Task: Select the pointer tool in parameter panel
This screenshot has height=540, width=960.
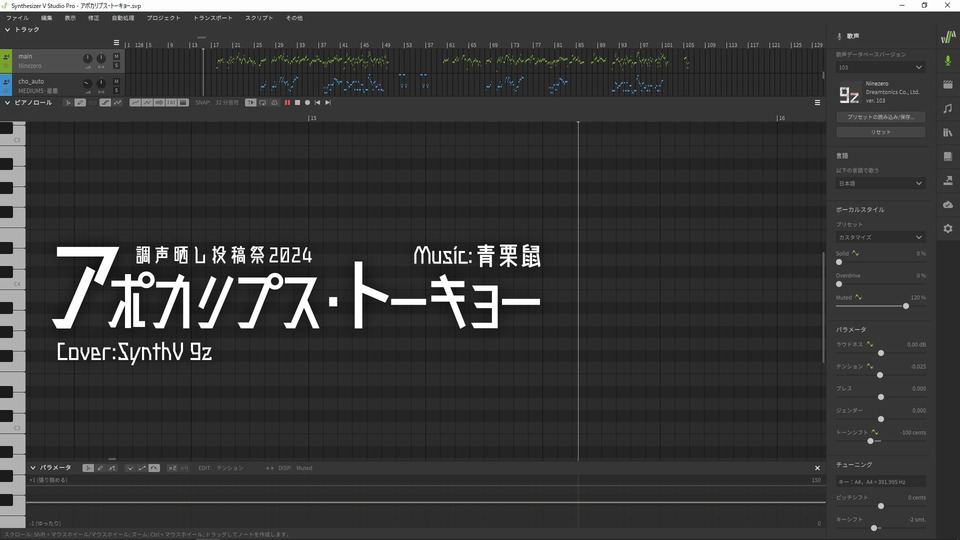Action: (88, 468)
